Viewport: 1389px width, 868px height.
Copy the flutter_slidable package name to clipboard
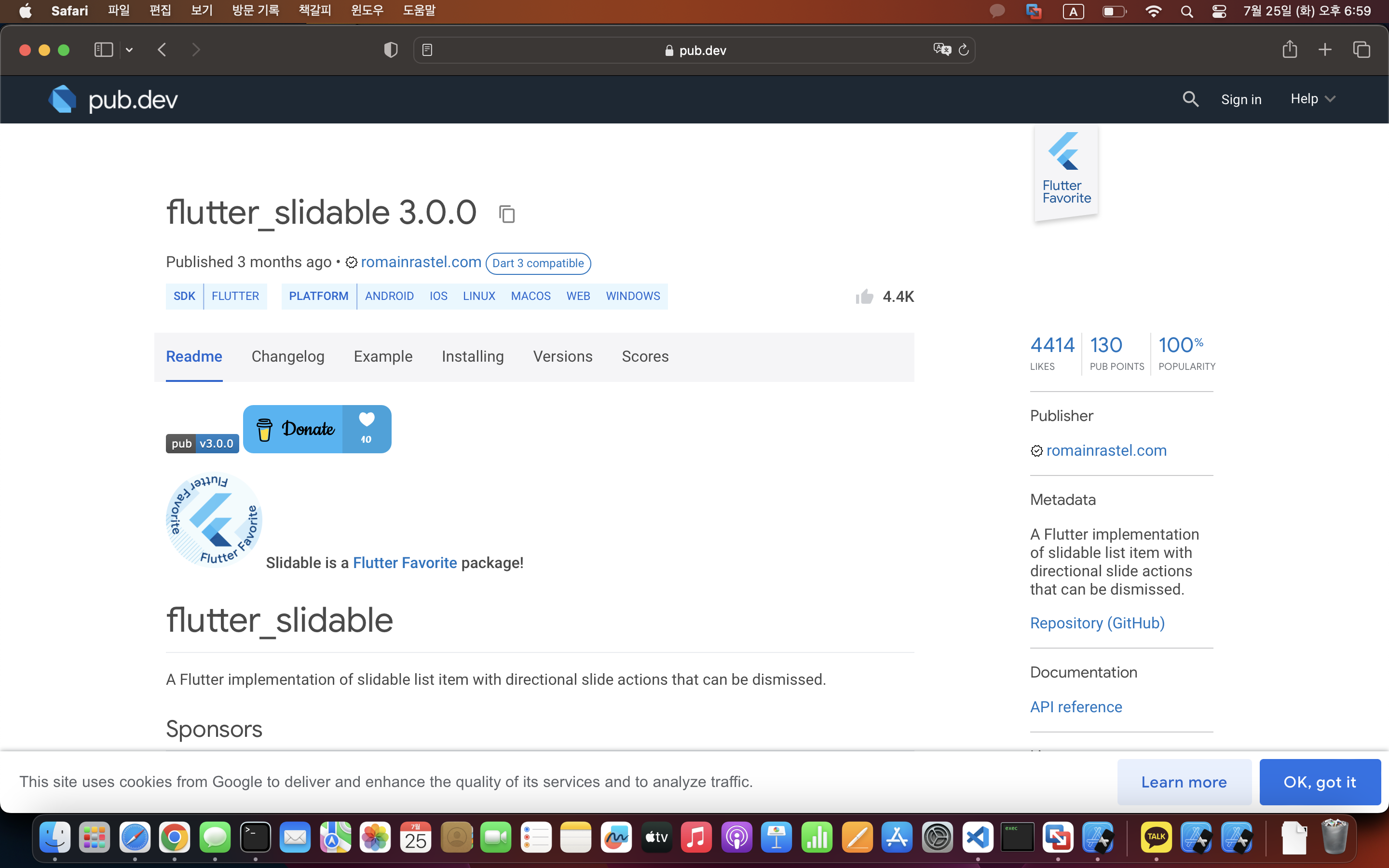pos(507,214)
